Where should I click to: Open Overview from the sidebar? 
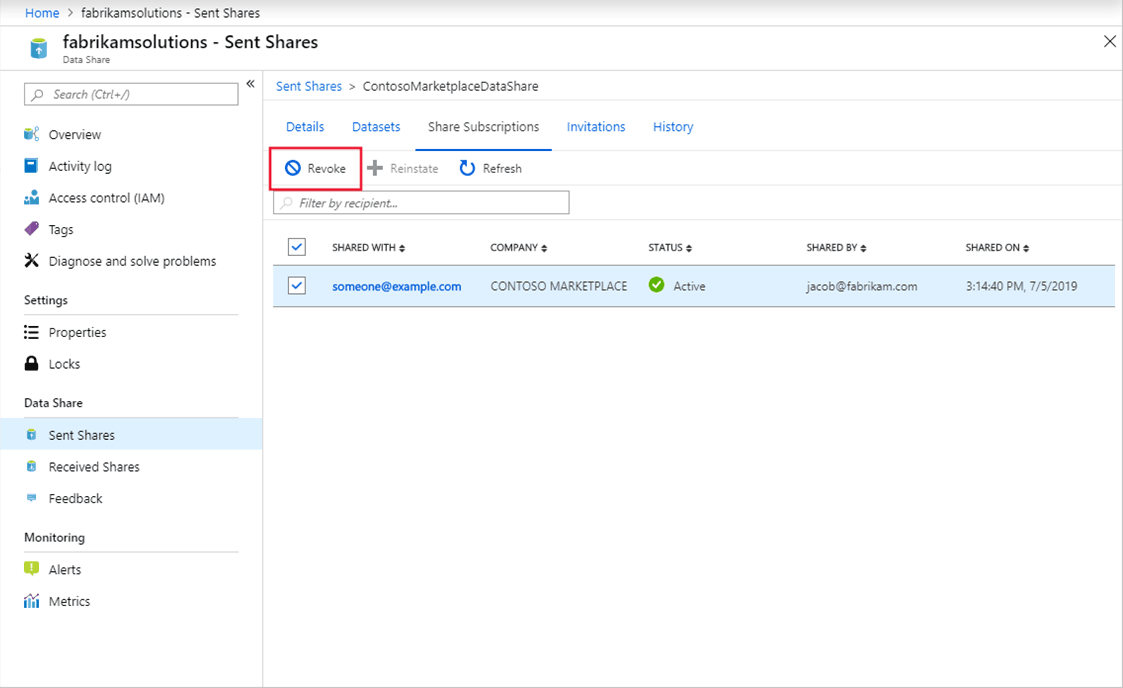click(78, 134)
